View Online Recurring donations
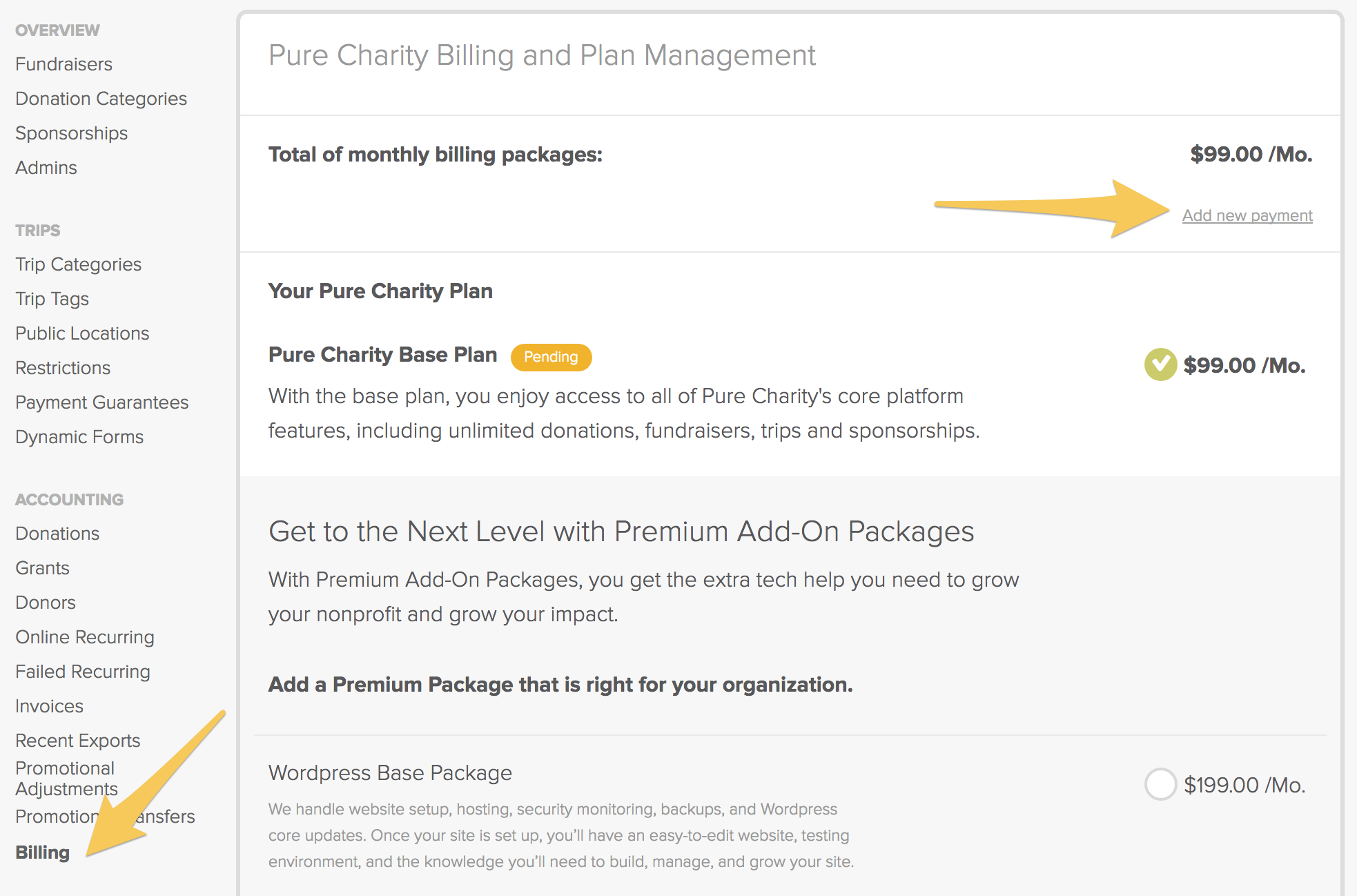The height and width of the screenshot is (896, 1357). [85, 637]
